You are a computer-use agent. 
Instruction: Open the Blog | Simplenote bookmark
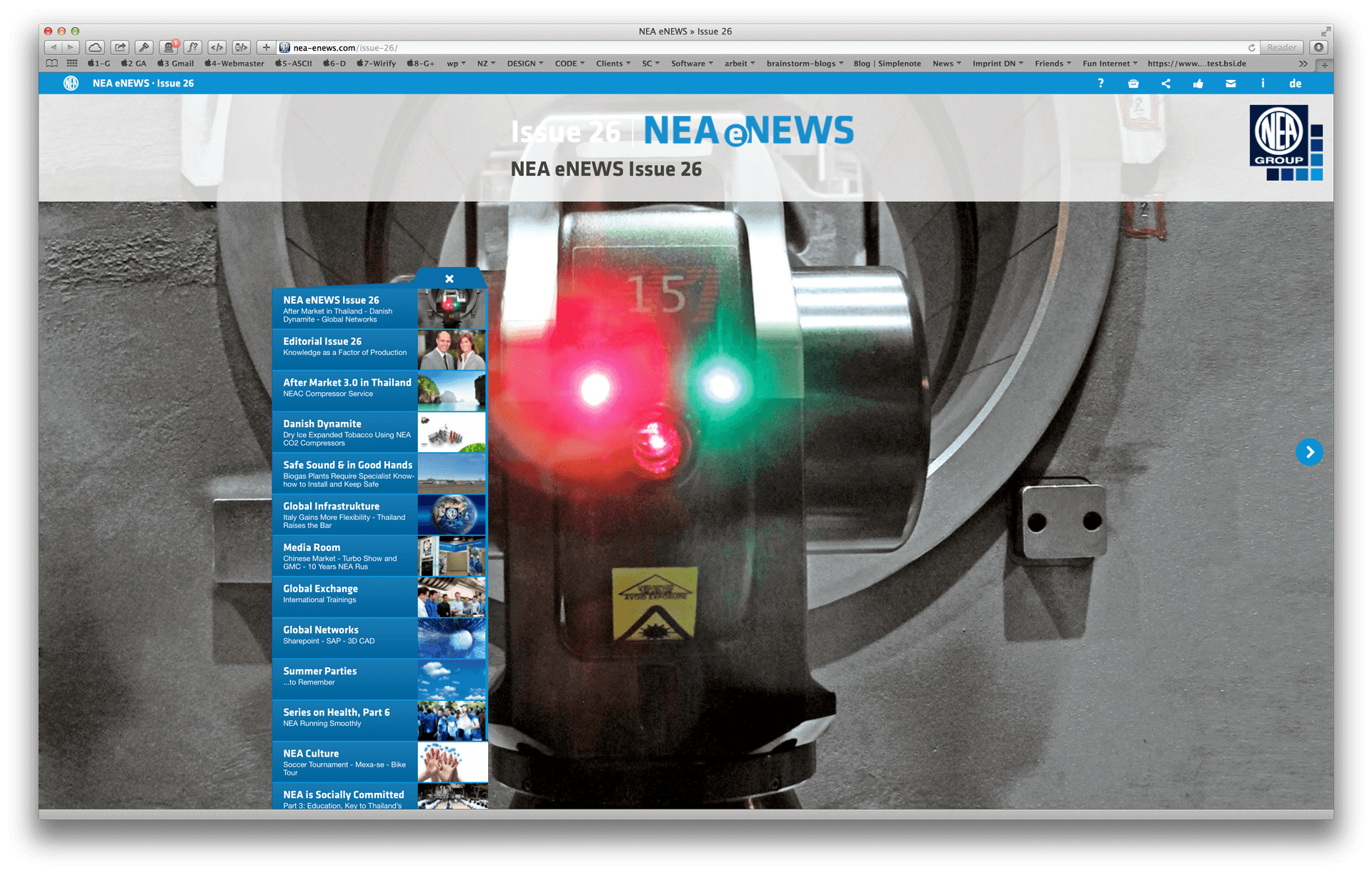887,64
